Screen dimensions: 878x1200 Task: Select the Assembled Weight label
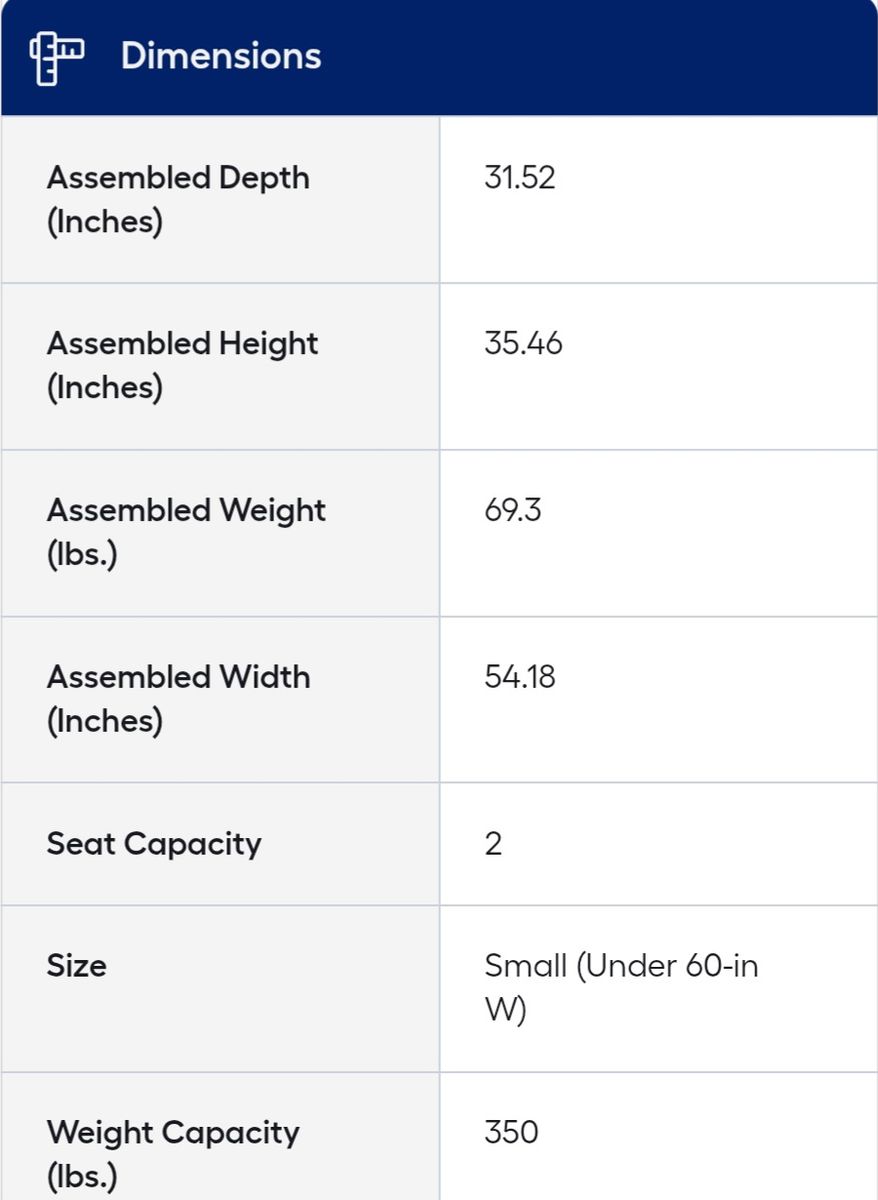pos(186,511)
